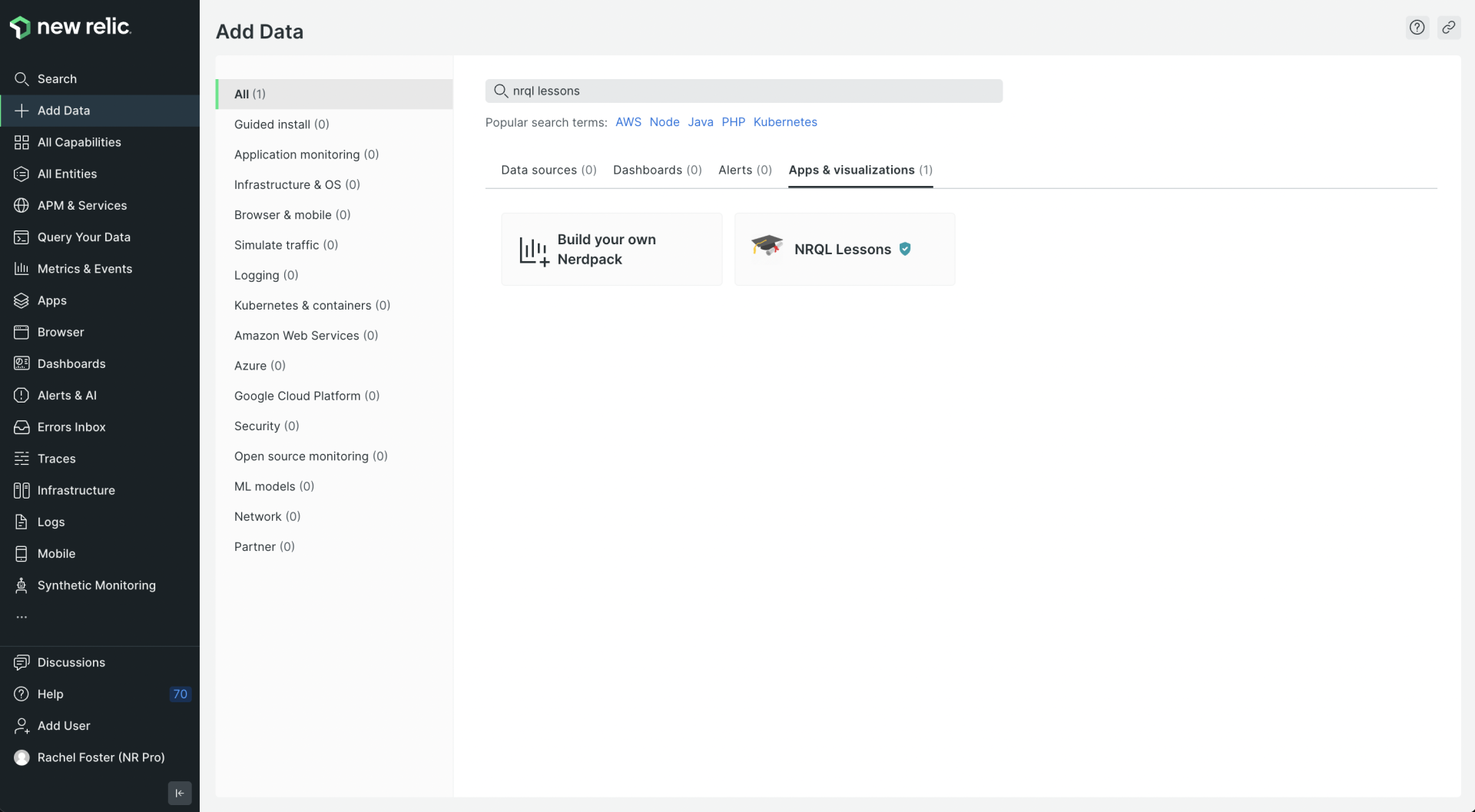1475x812 pixels.
Task: Click the Synthetic Monitoring icon
Action: (x=21, y=585)
